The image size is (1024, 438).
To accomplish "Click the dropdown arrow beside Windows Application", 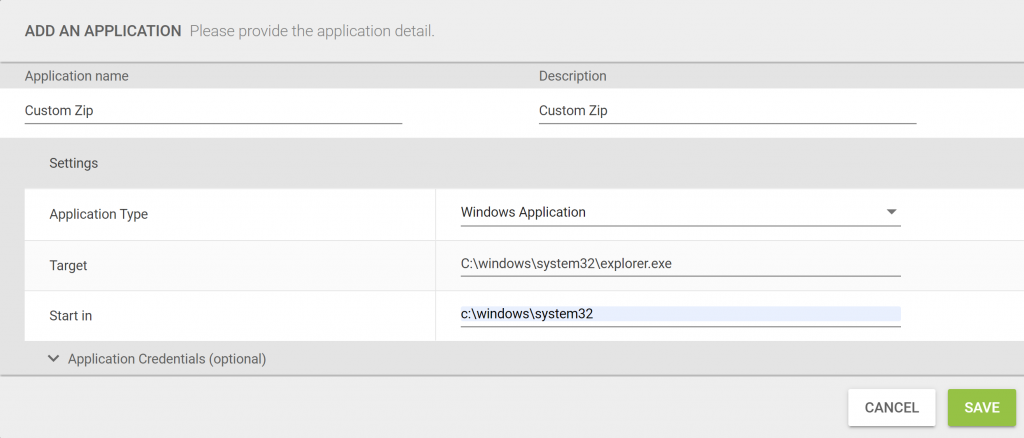I will tap(891, 212).
